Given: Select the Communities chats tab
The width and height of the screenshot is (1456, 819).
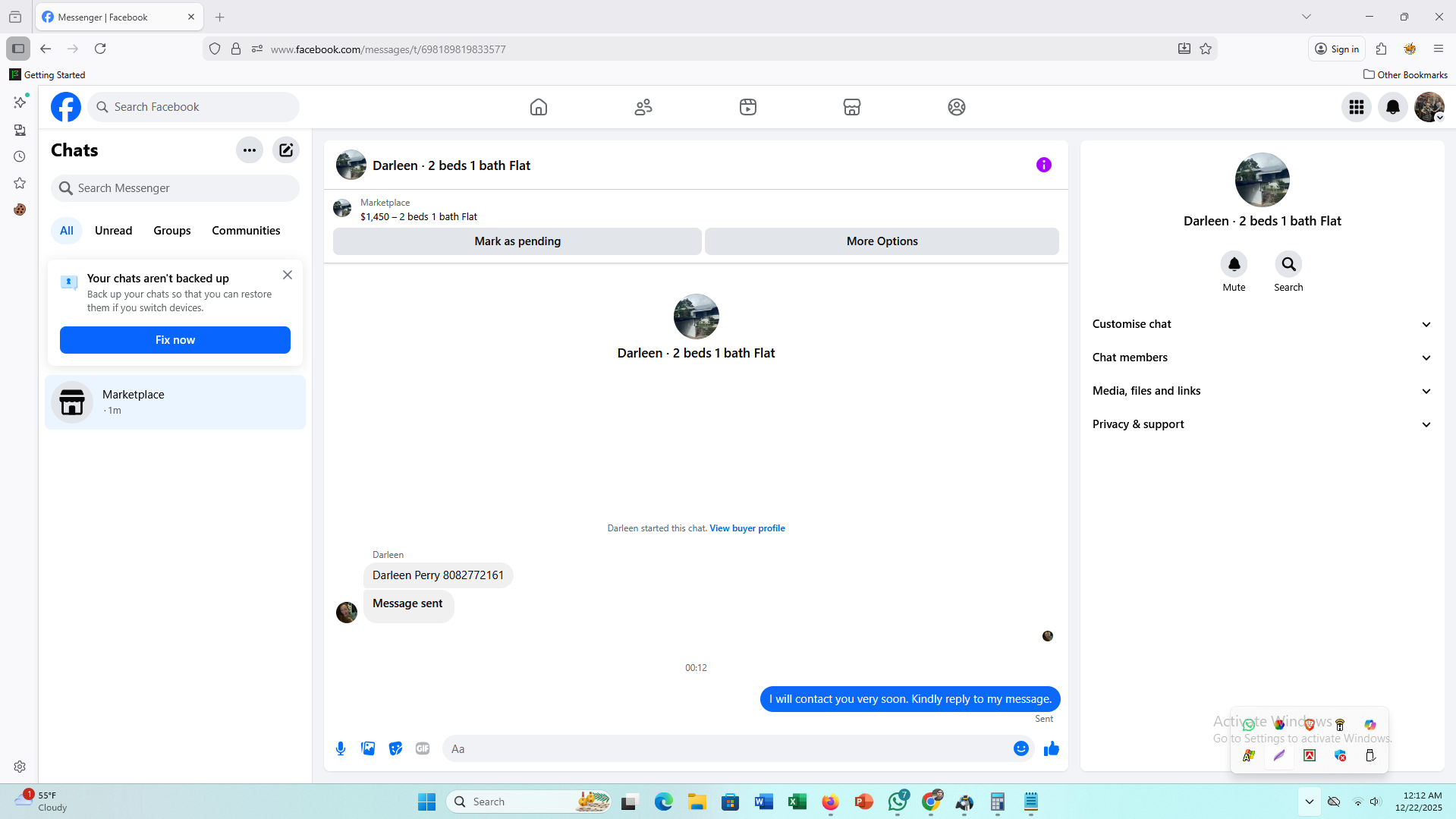Looking at the screenshot, I should [246, 231].
